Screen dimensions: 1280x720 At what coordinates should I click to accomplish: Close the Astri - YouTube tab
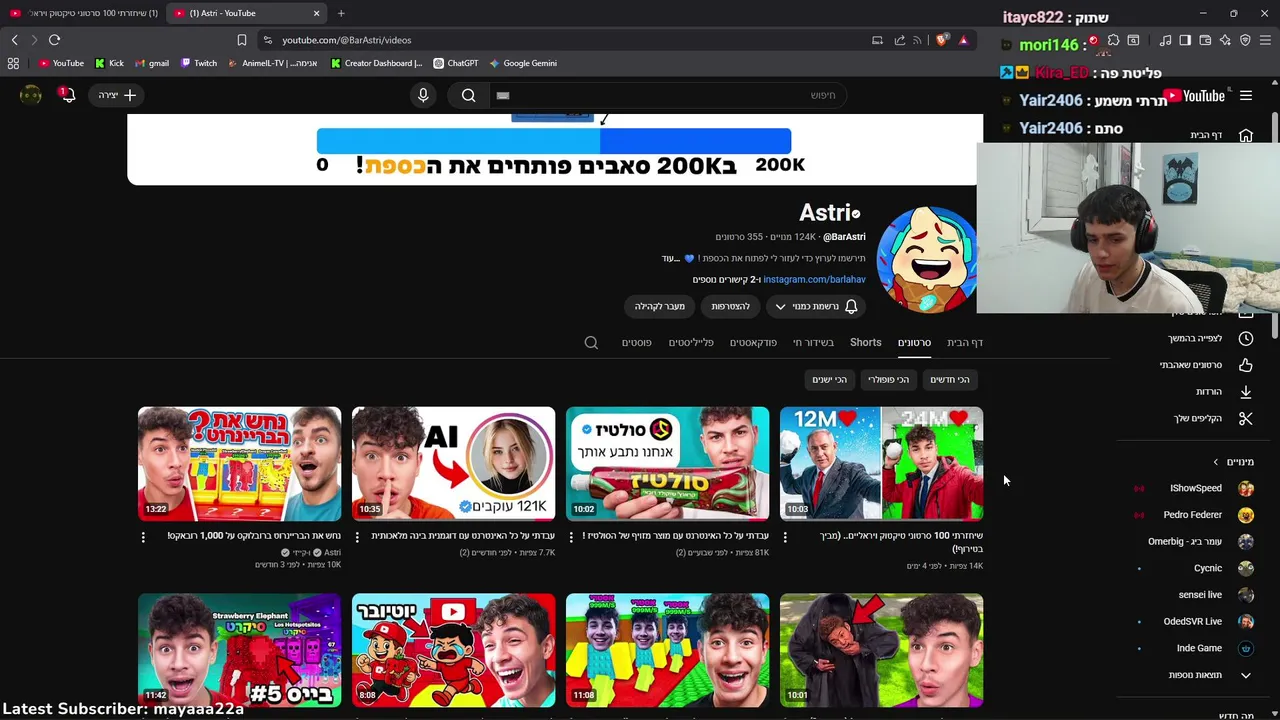click(316, 13)
